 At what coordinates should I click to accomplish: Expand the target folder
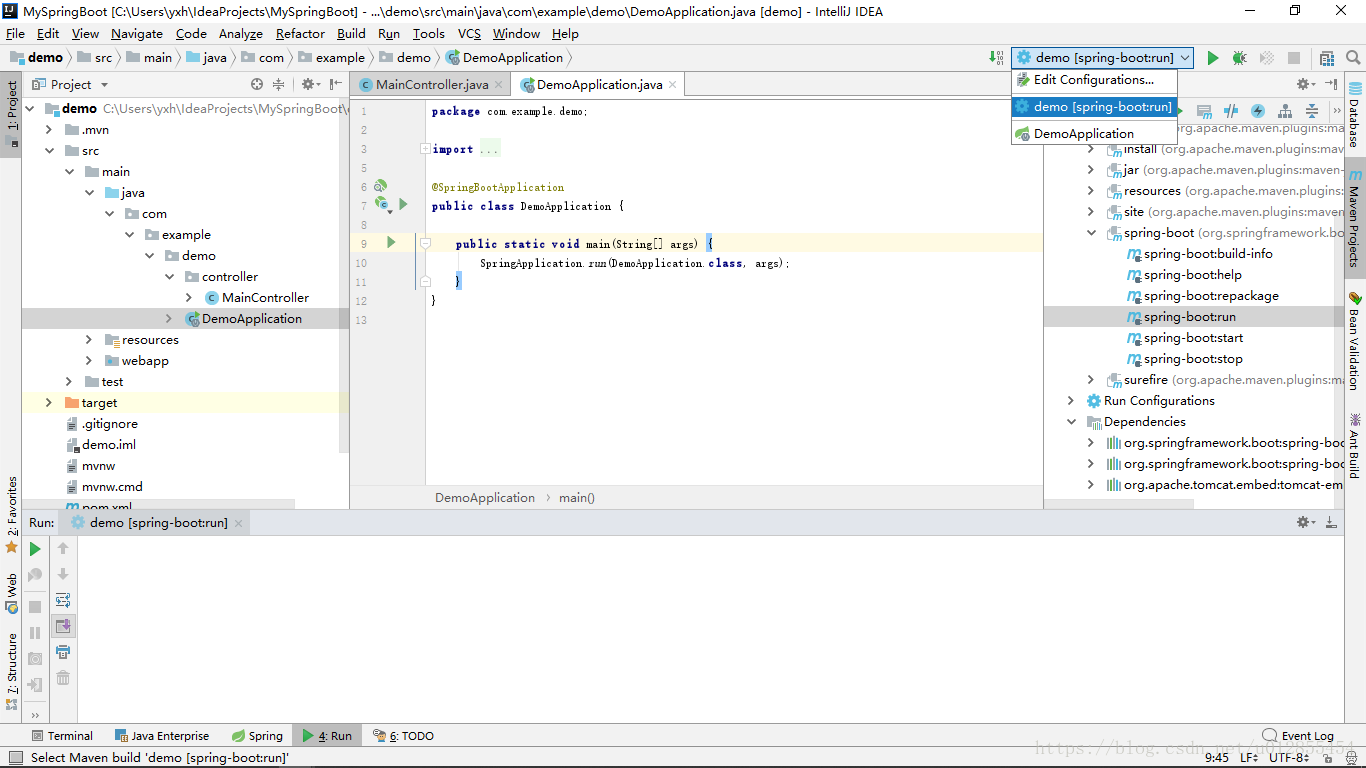48,403
